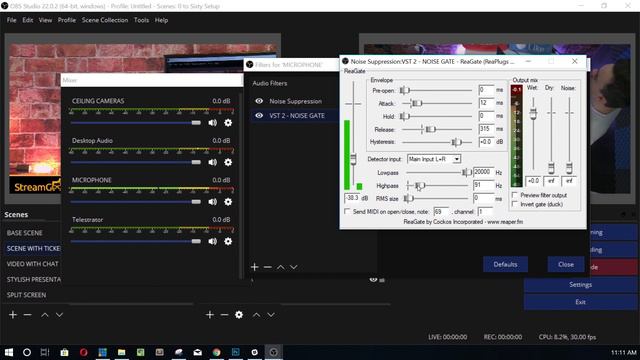The height and width of the screenshot is (360, 640).
Task: Open Telestrator gear settings
Action: click(x=228, y=242)
